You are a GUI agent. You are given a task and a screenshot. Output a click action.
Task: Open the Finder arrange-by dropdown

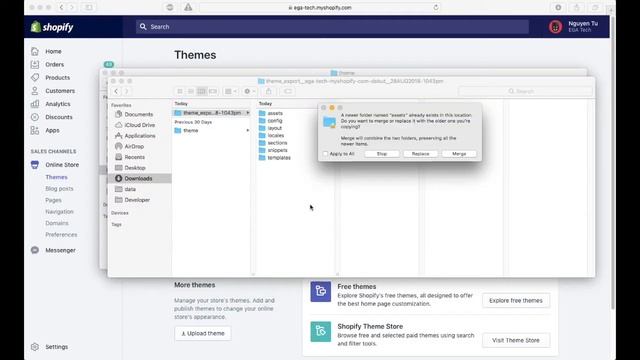231,91
